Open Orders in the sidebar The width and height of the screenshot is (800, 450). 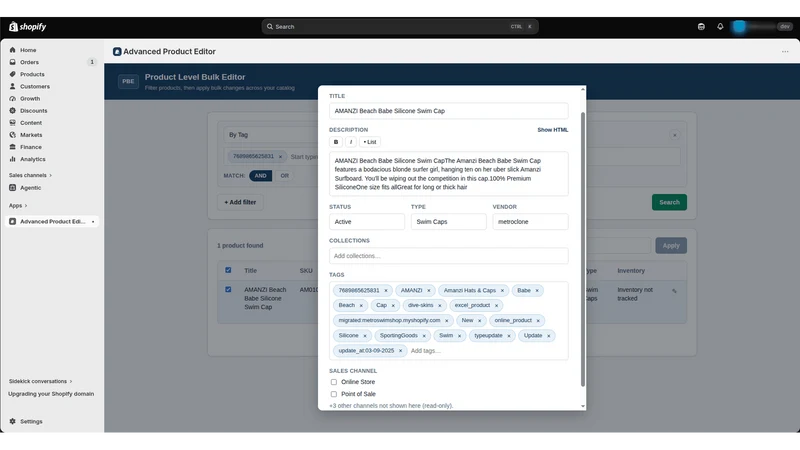pyautogui.click(x=29, y=62)
